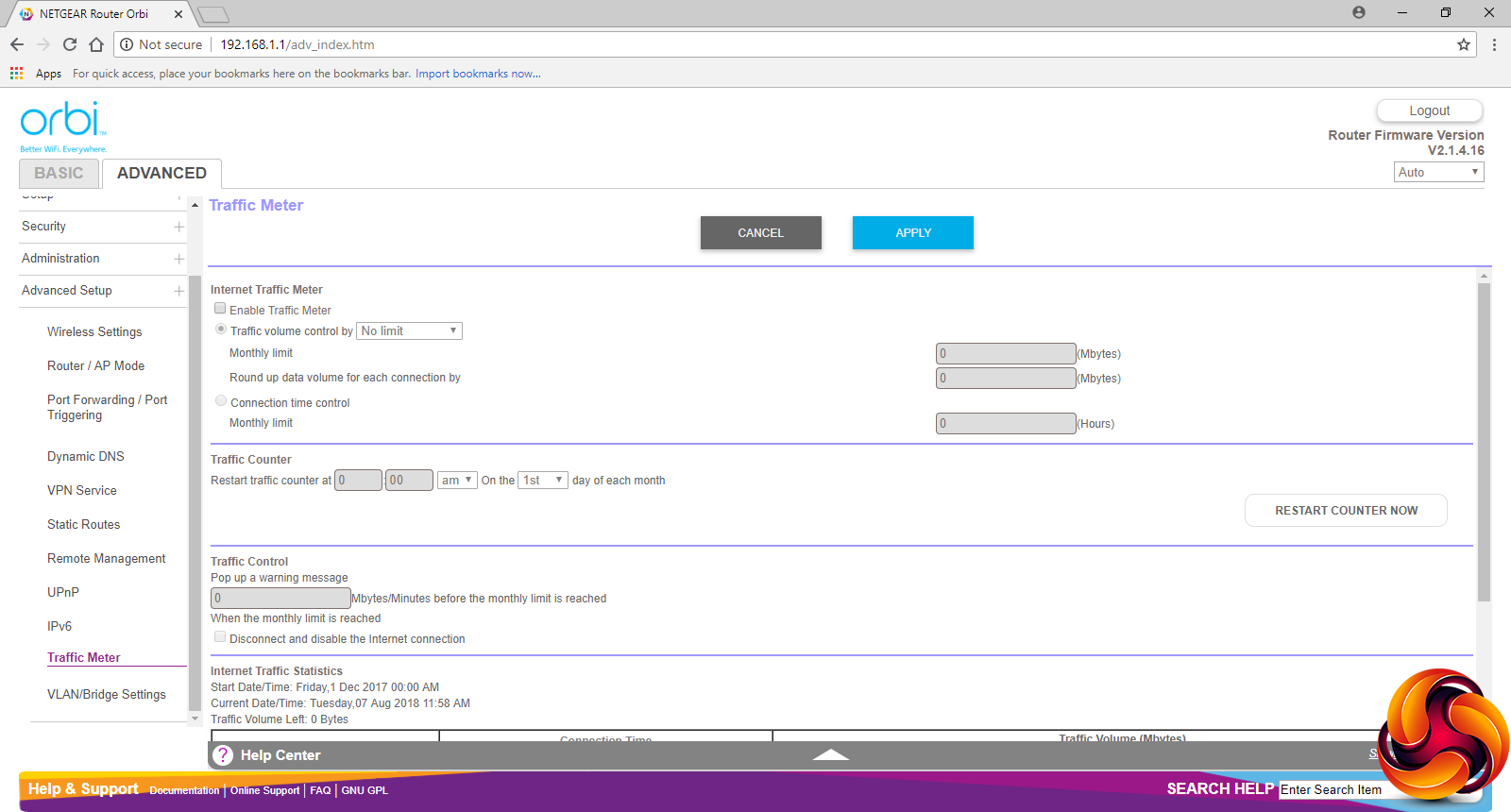Reload the page with the refresh icon

70,44
